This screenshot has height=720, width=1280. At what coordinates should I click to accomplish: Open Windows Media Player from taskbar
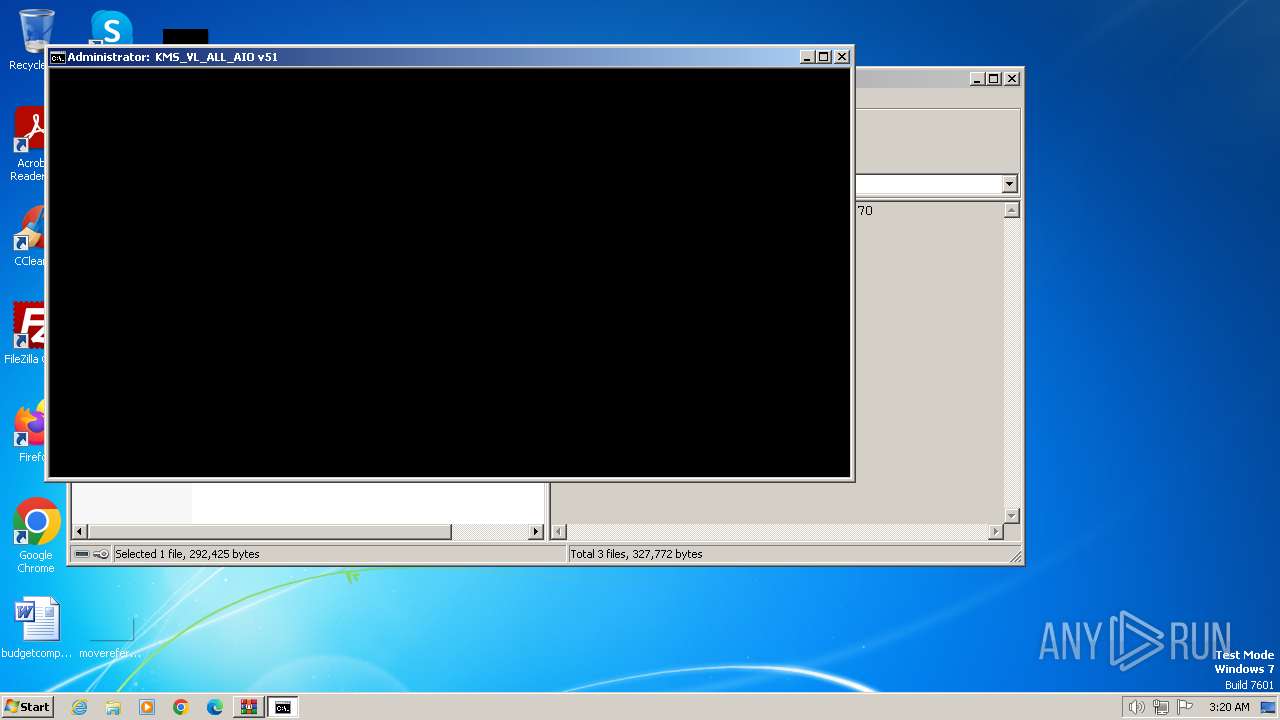click(x=147, y=707)
